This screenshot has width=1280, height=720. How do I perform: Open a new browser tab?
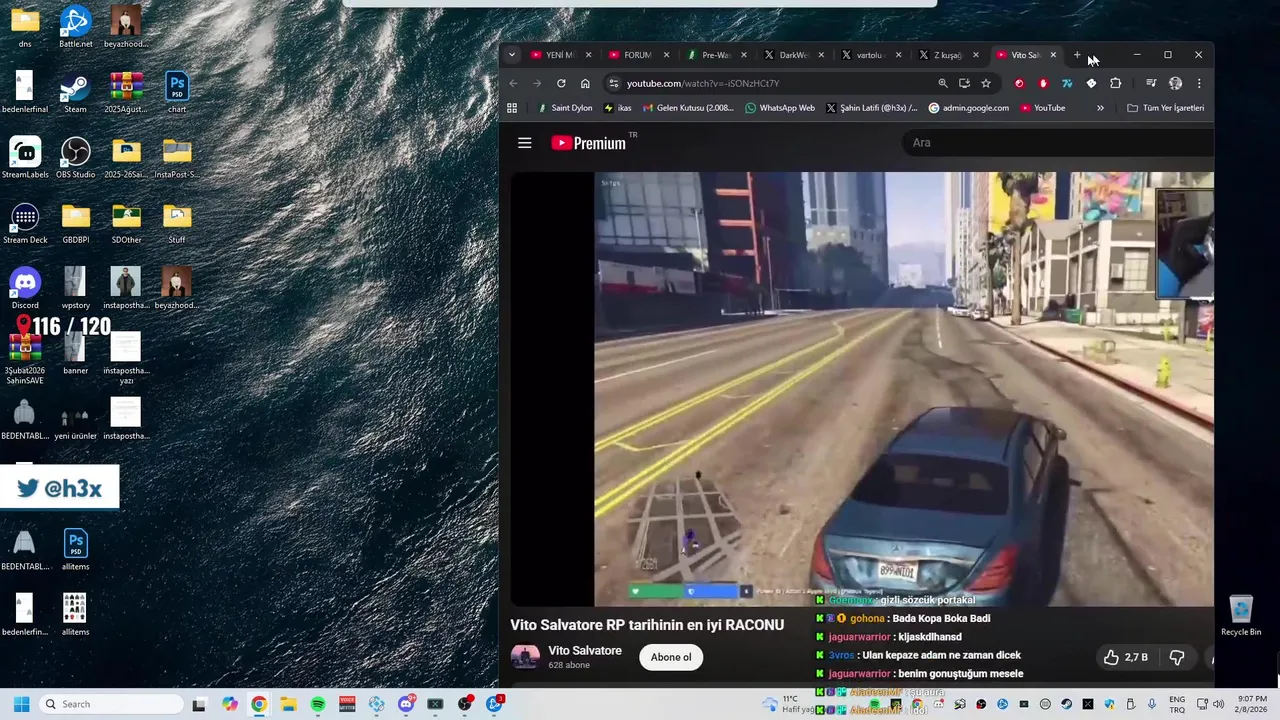tap(1077, 55)
